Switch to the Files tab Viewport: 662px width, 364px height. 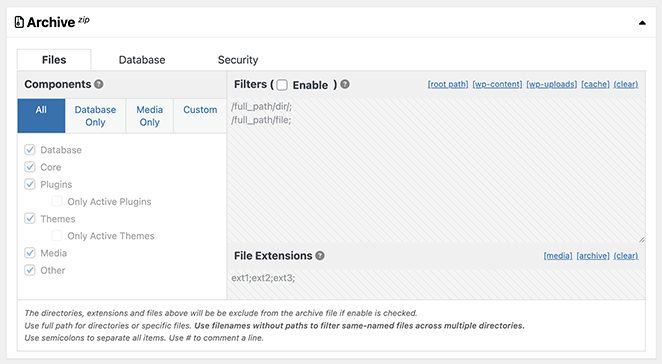[54, 60]
